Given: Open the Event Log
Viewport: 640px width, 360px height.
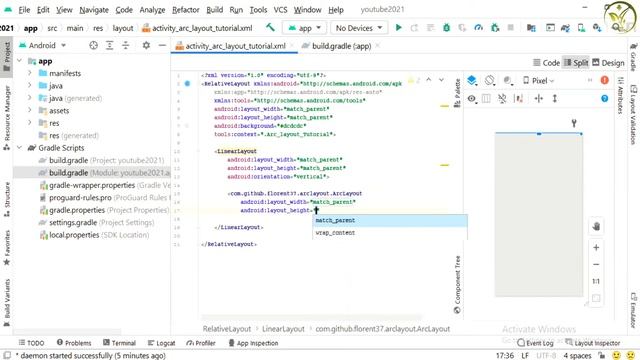Looking at the screenshot, I should tap(535, 343).
